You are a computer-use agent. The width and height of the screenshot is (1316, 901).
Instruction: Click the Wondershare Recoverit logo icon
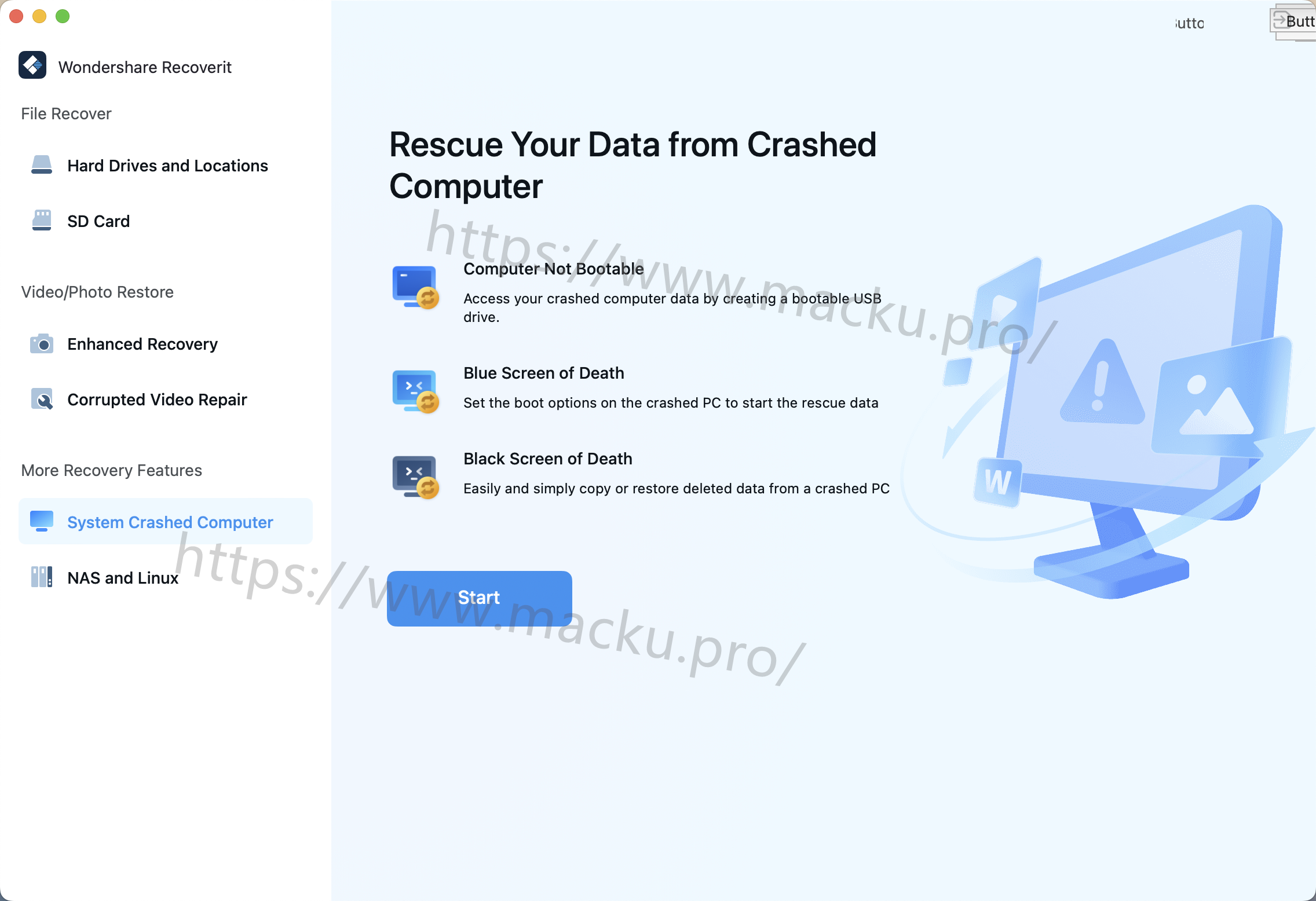pyautogui.click(x=32, y=65)
